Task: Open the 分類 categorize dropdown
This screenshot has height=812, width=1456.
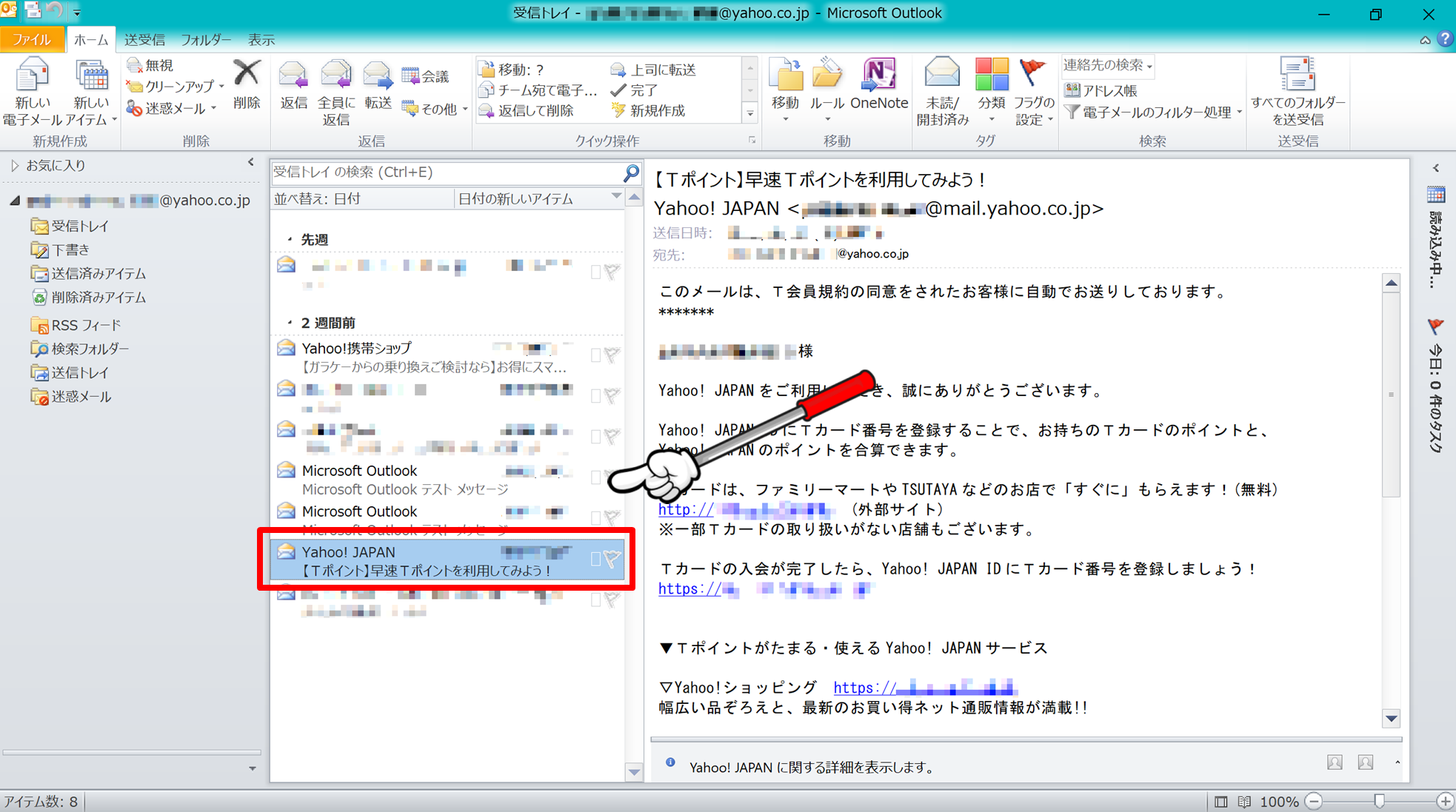Action: coord(992,90)
